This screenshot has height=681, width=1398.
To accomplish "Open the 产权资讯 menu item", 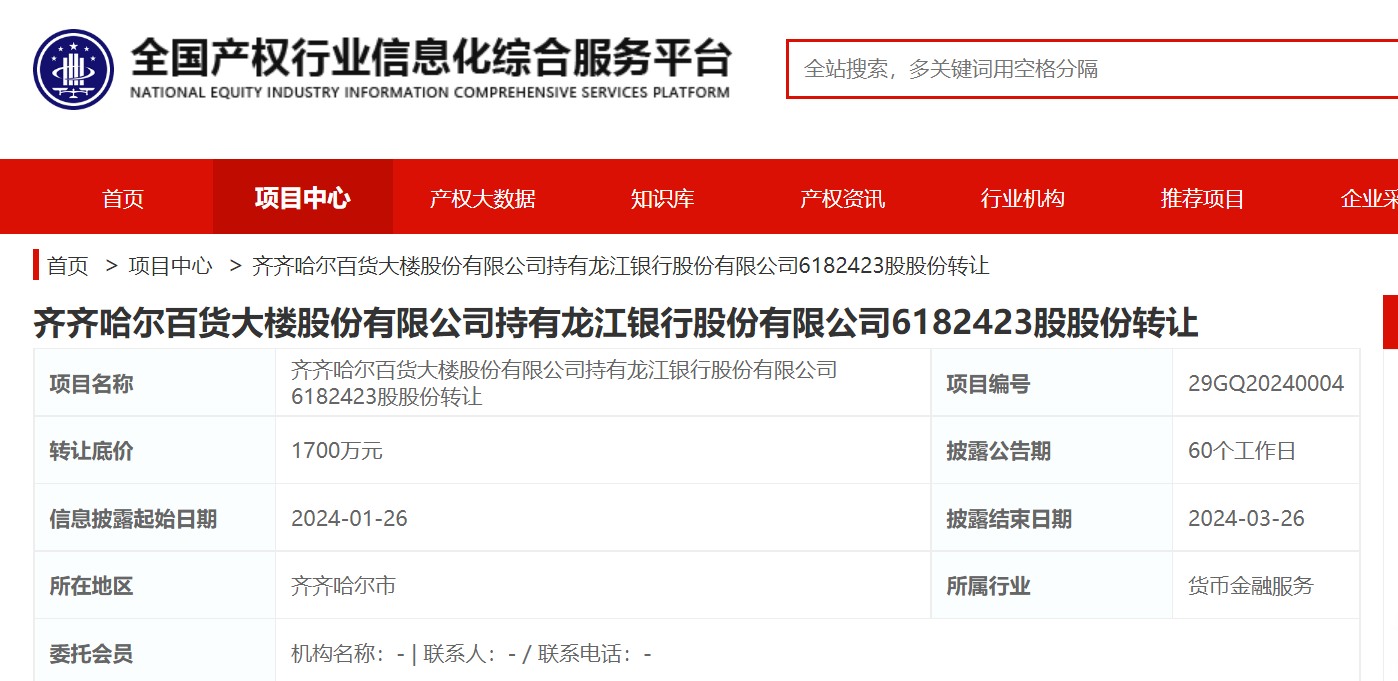I will pyautogui.click(x=843, y=198).
